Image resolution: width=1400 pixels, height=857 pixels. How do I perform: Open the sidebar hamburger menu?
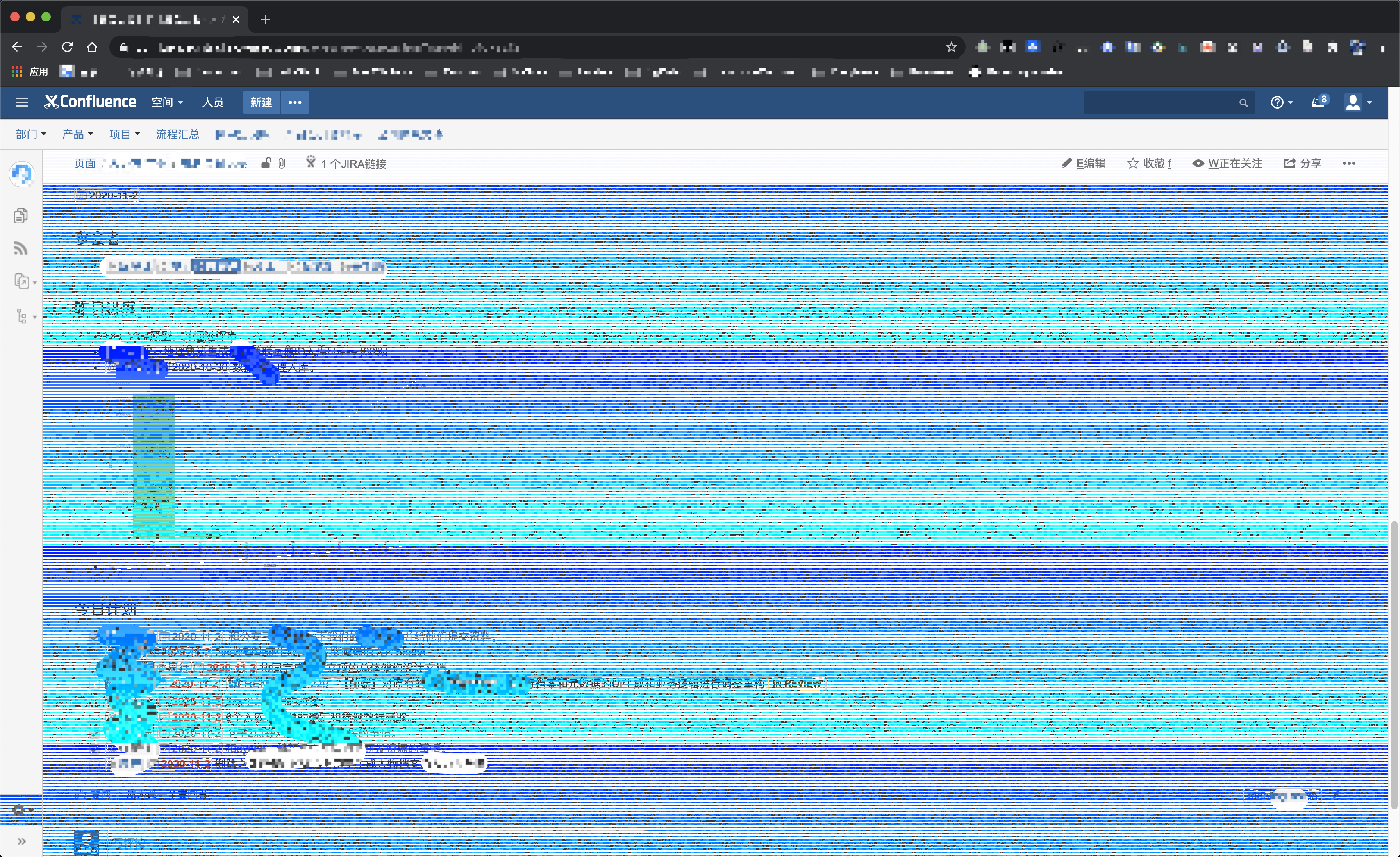tap(21, 102)
